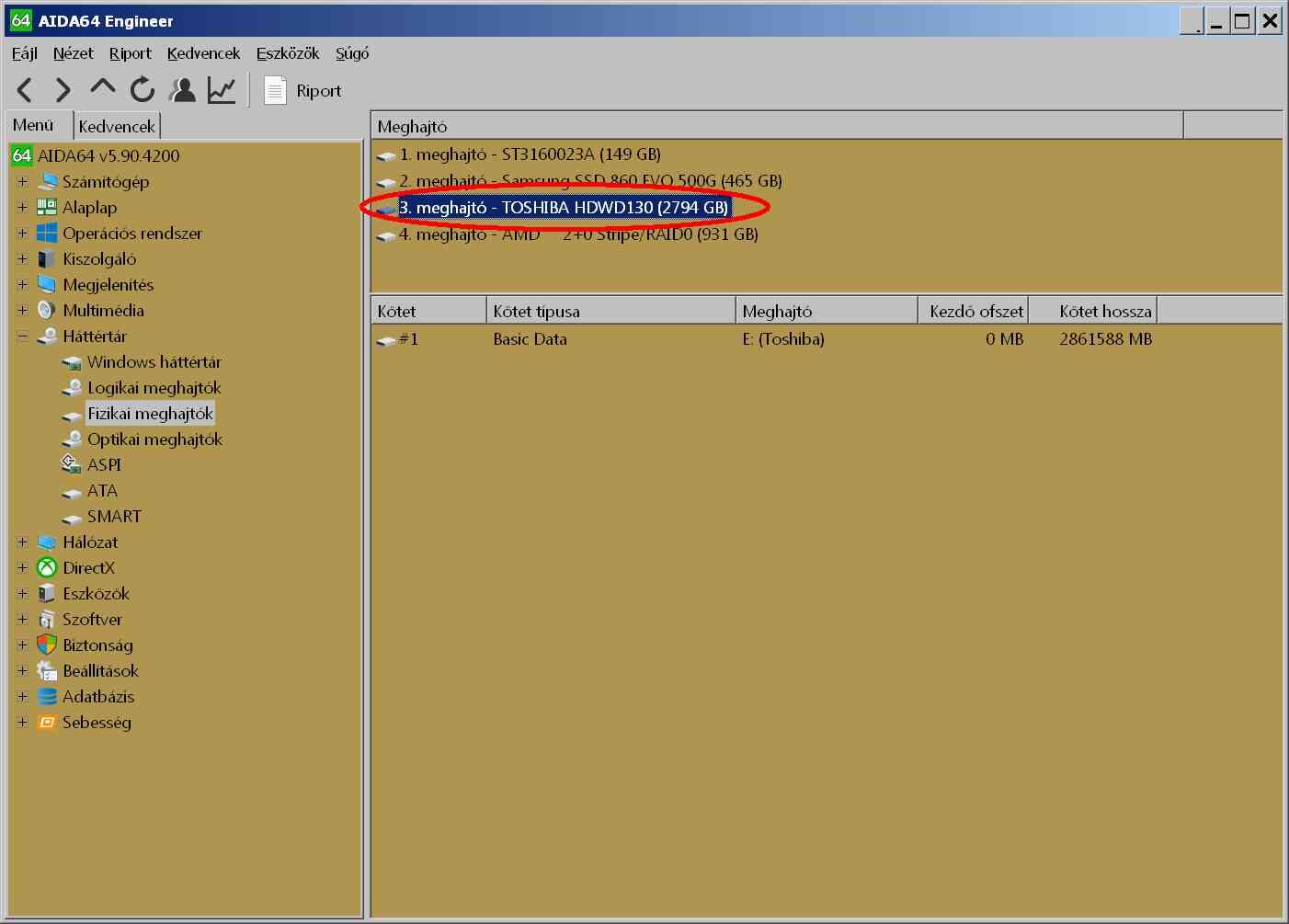Click the Alaplap motherboard icon
The image size is (1289, 924).
coord(47,207)
